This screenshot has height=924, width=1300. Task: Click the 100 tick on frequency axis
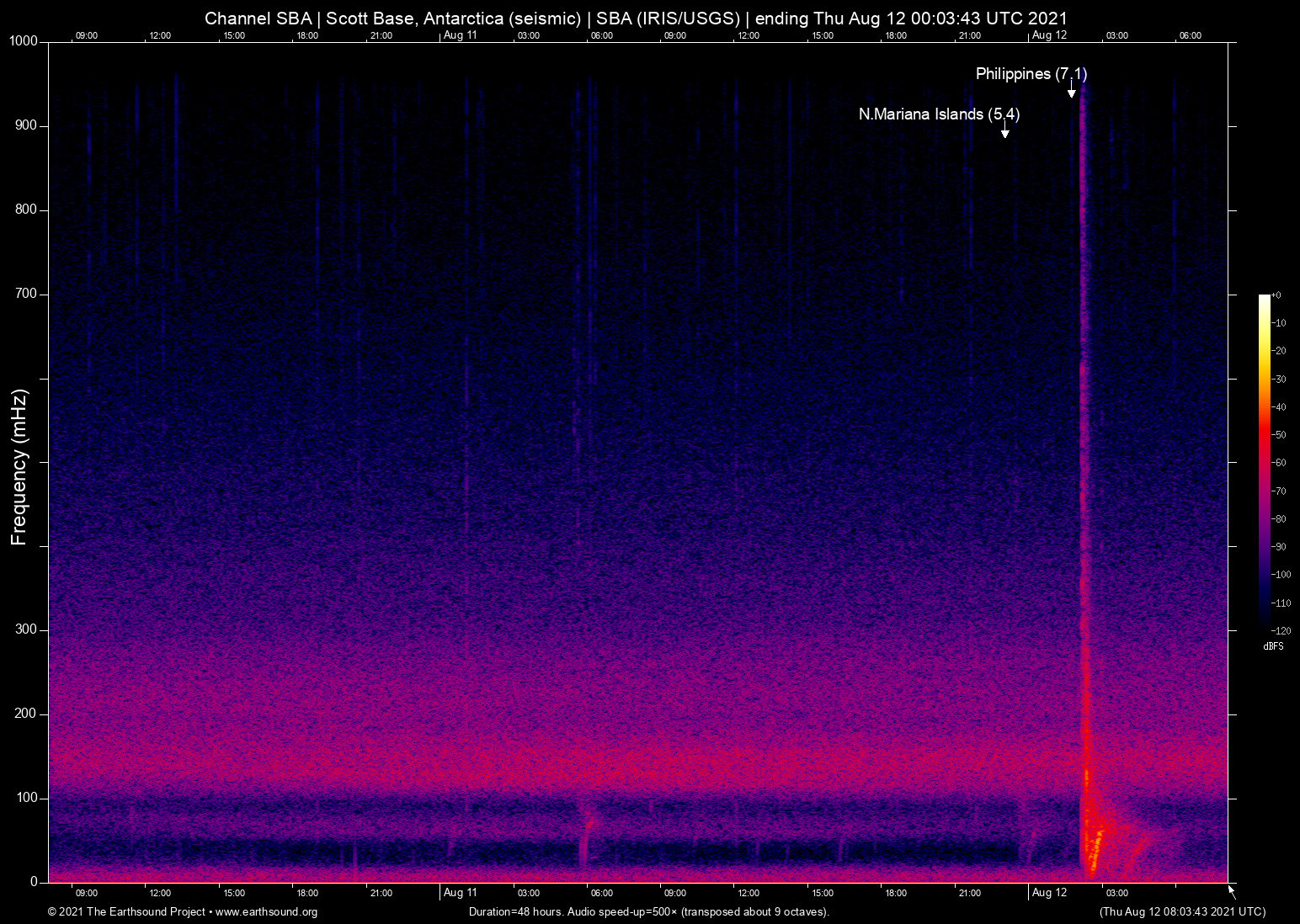pos(27,798)
